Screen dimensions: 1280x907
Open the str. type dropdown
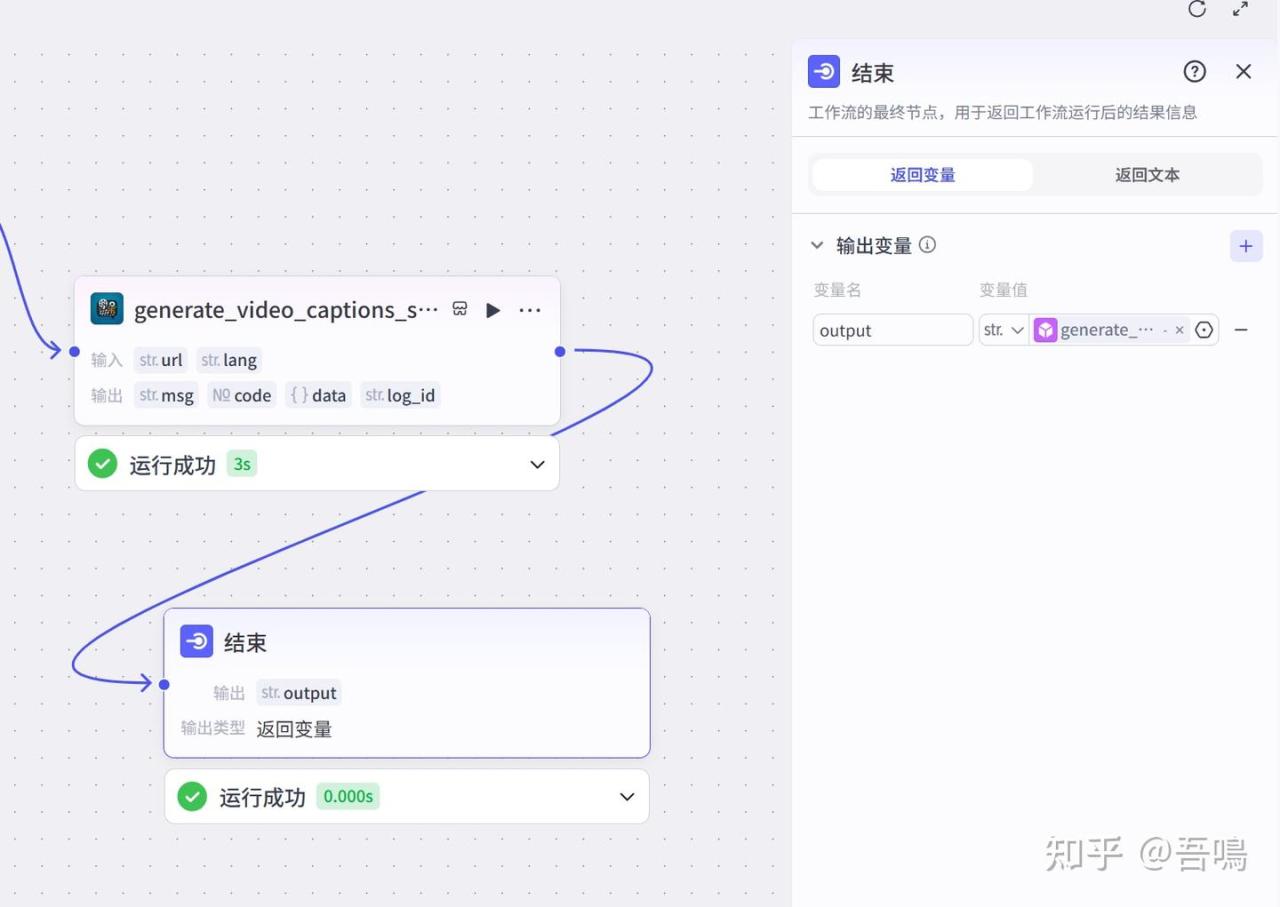1003,330
